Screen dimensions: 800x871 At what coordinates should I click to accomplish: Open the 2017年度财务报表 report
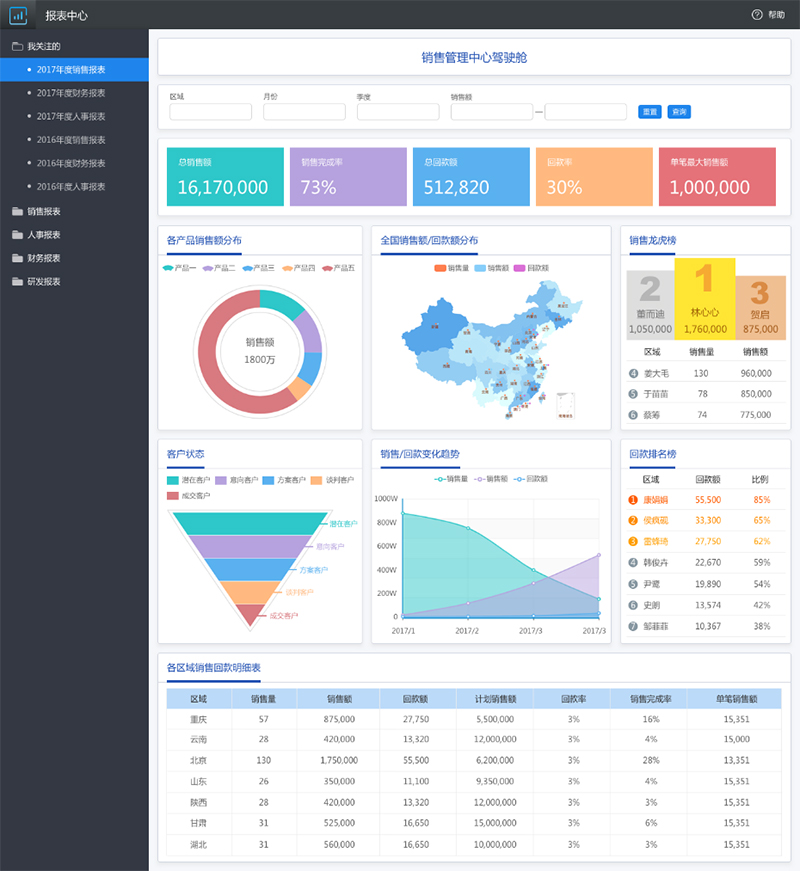pos(71,93)
